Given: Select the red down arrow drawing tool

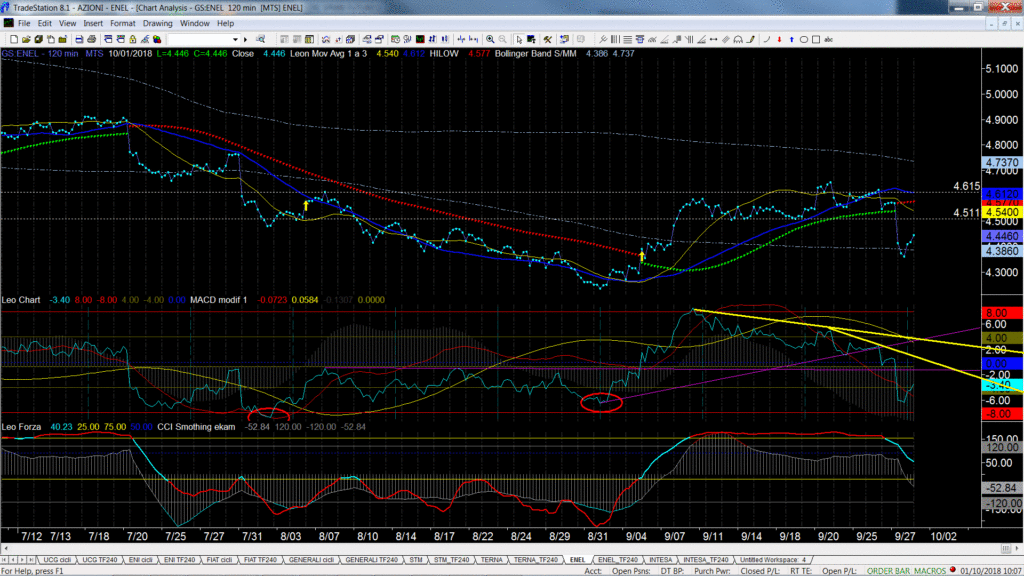Looking at the screenshot, I should pos(779,40).
